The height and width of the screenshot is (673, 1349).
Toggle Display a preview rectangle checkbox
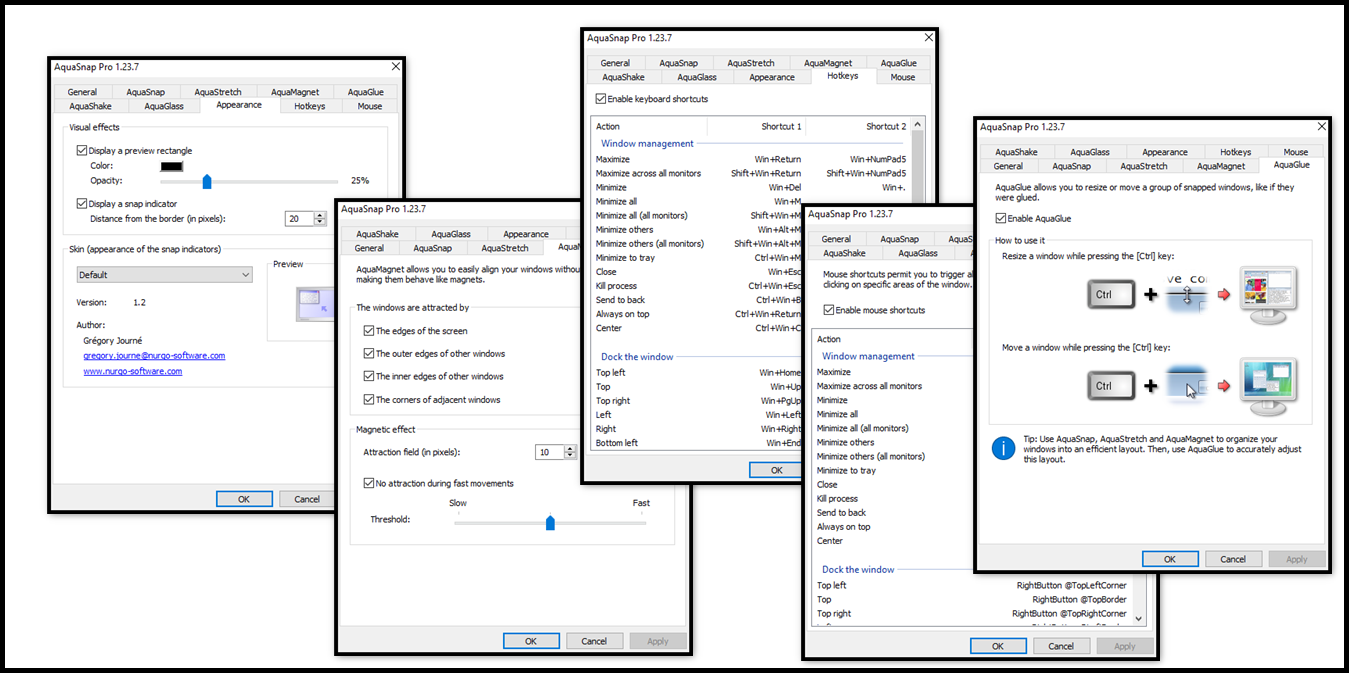pos(82,151)
